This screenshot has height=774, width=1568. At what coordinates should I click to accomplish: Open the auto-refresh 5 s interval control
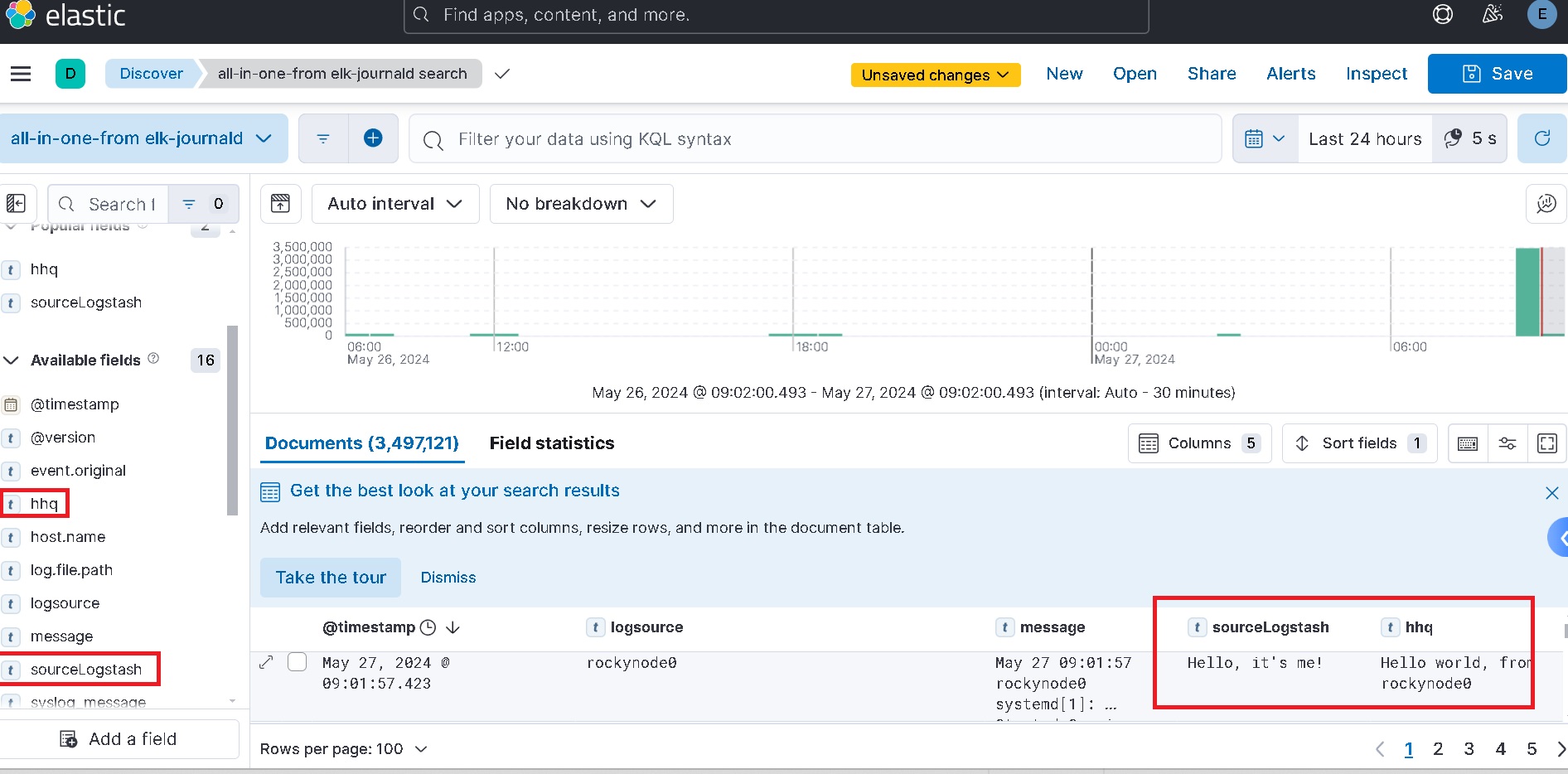1469,138
